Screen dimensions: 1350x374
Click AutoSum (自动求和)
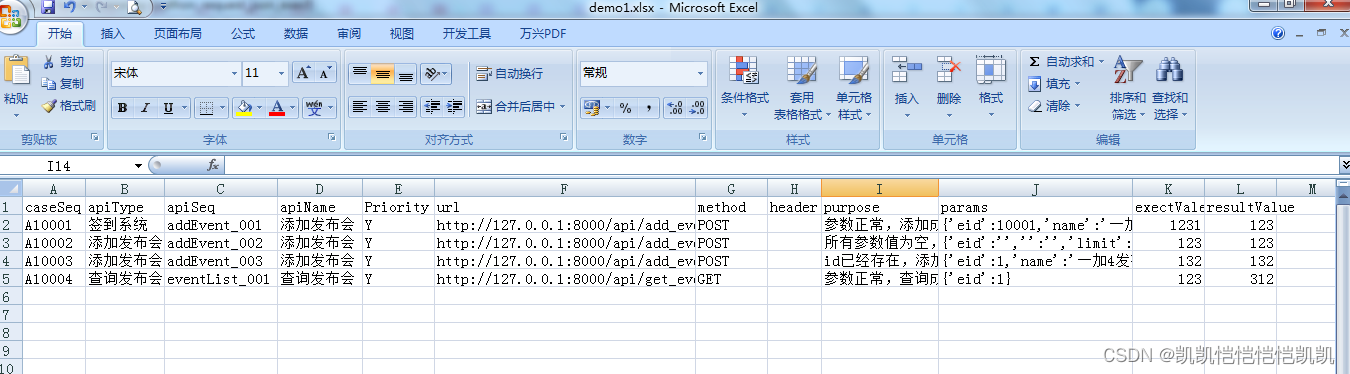click(x=1066, y=62)
